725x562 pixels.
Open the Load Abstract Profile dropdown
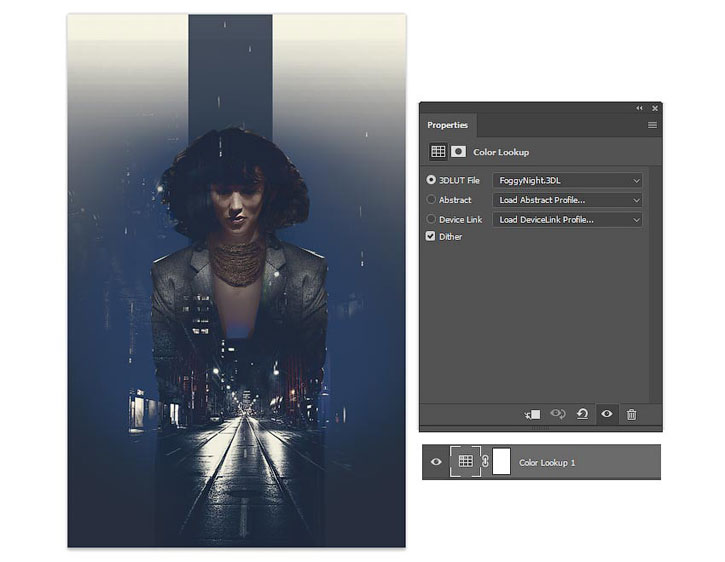click(567, 200)
